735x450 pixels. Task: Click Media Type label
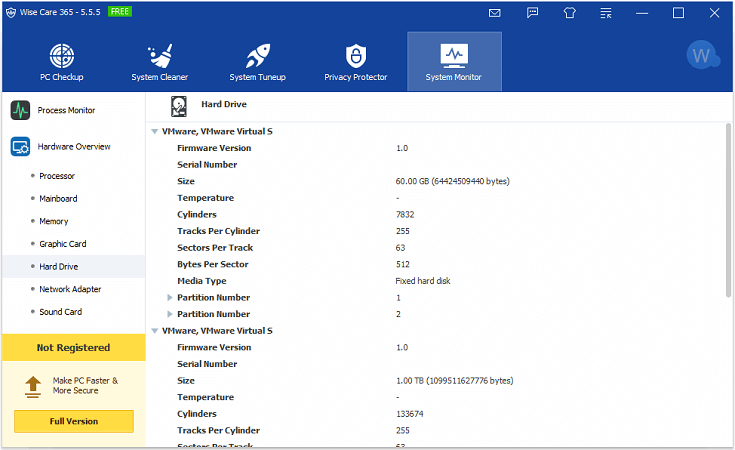(202, 281)
